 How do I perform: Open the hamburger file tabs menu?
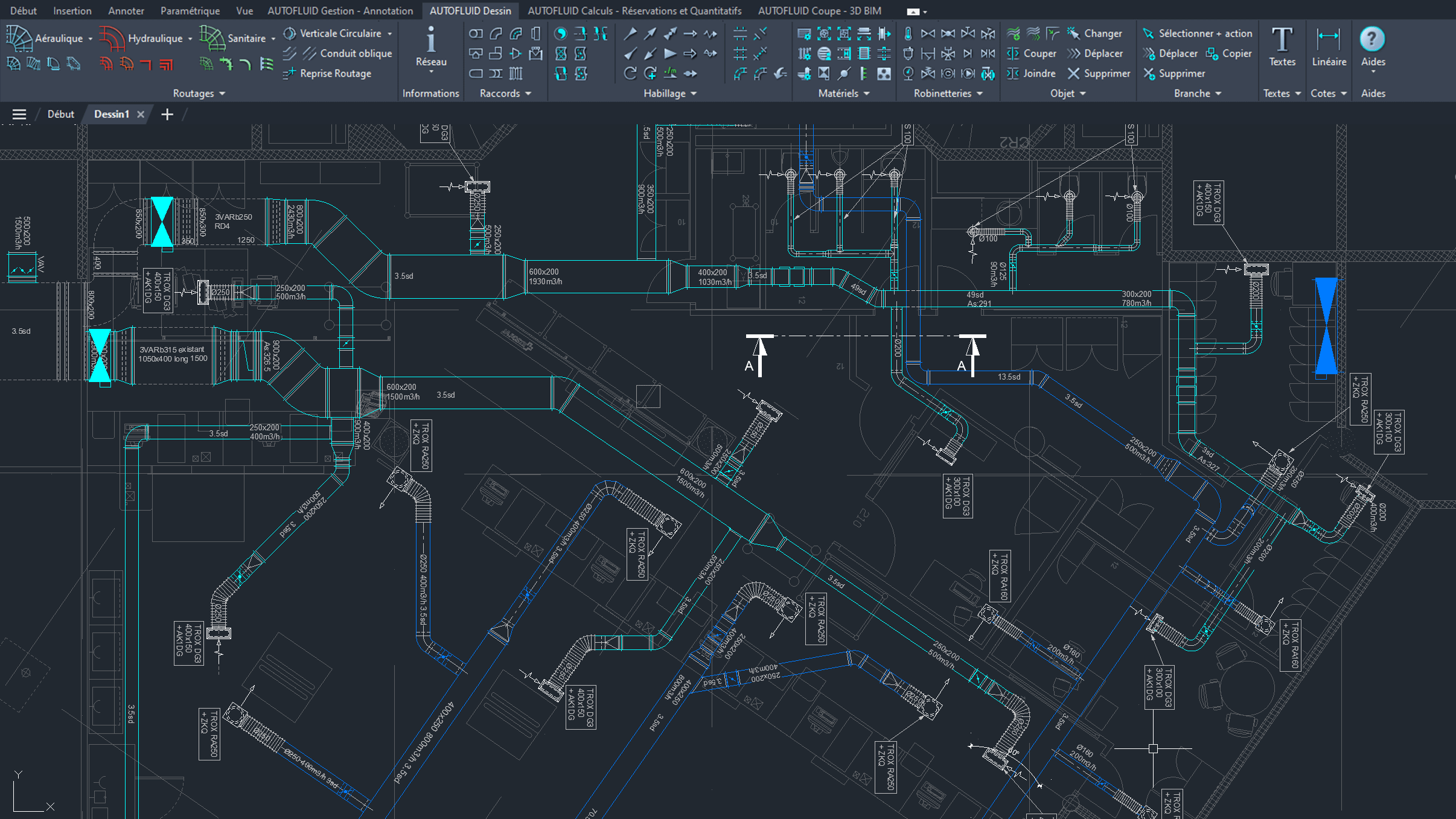(19, 115)
